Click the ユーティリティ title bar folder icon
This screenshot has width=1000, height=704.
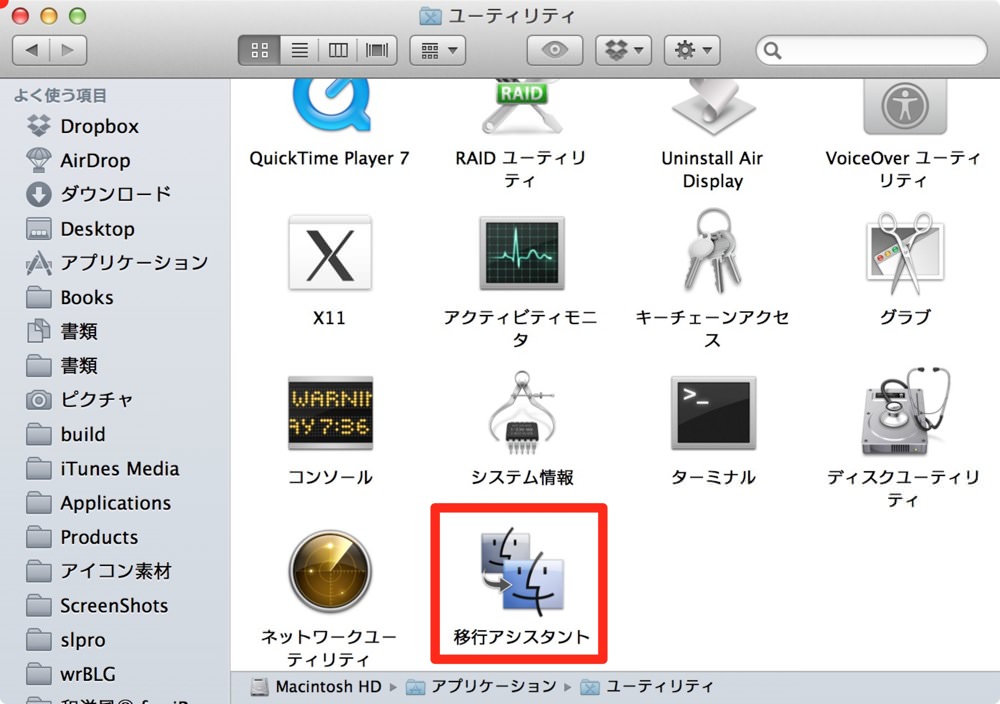pos(430,16)
